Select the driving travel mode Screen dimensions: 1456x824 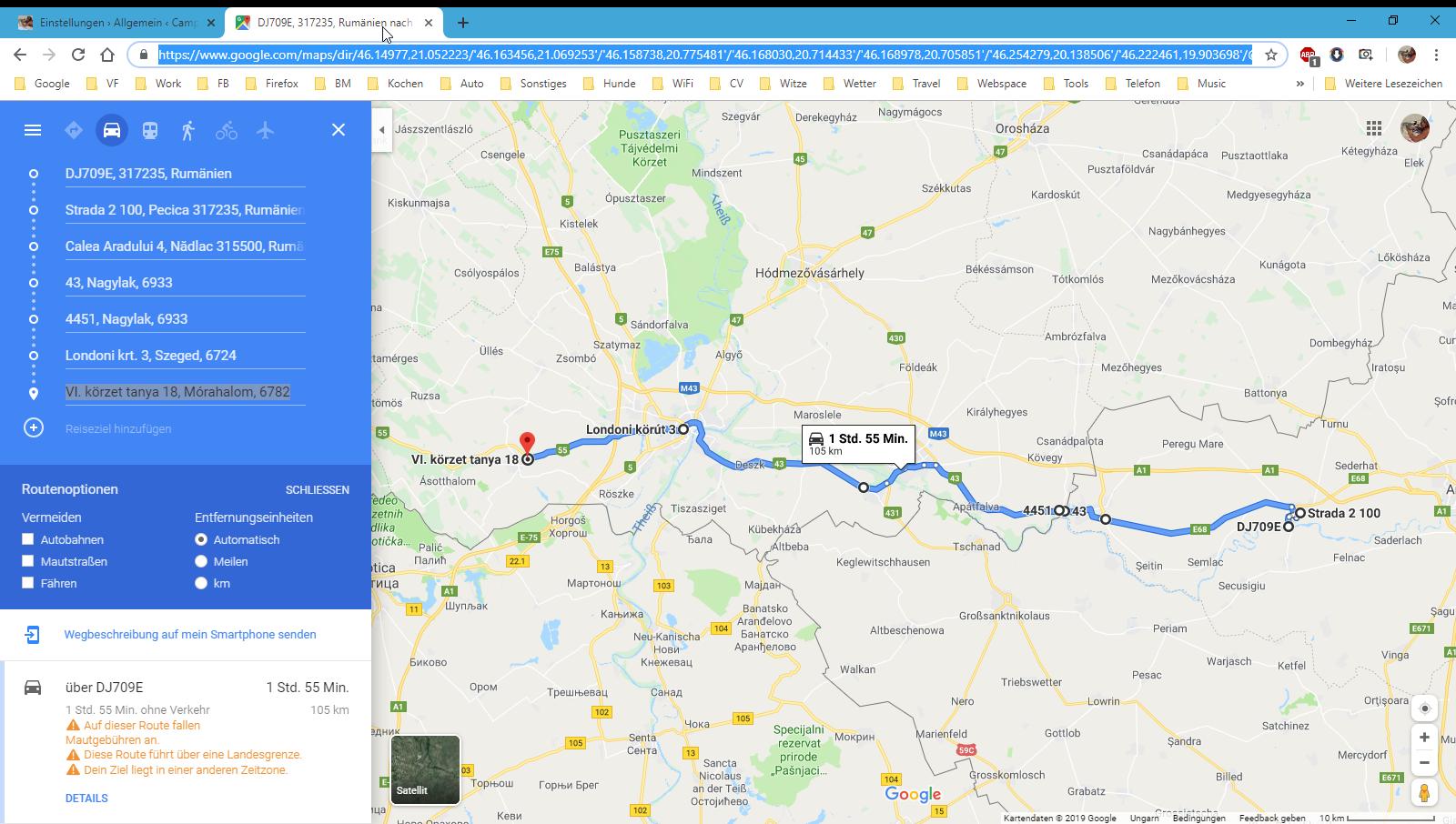click(112, 130)
